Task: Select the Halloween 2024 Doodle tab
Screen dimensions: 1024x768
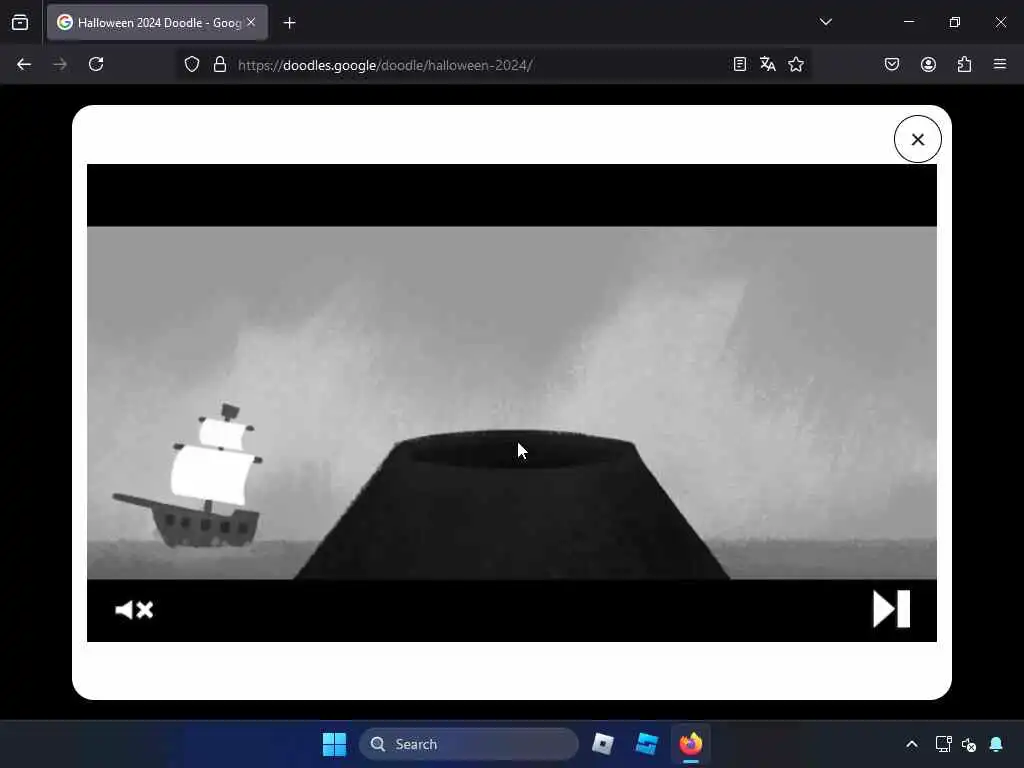Action: click(157, 22)
